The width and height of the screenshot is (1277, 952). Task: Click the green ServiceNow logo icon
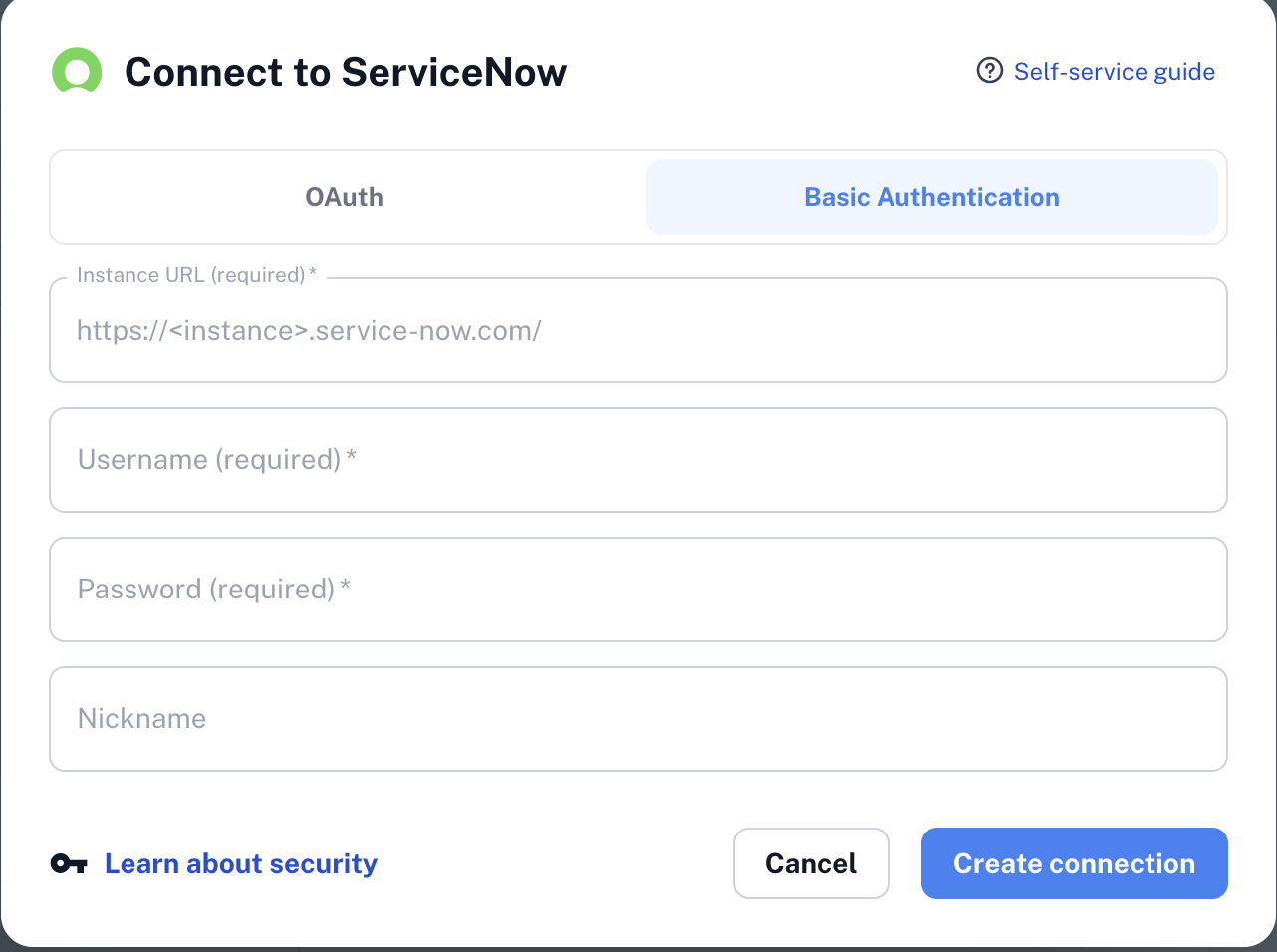pyautogui.click(x=77, y=71)
